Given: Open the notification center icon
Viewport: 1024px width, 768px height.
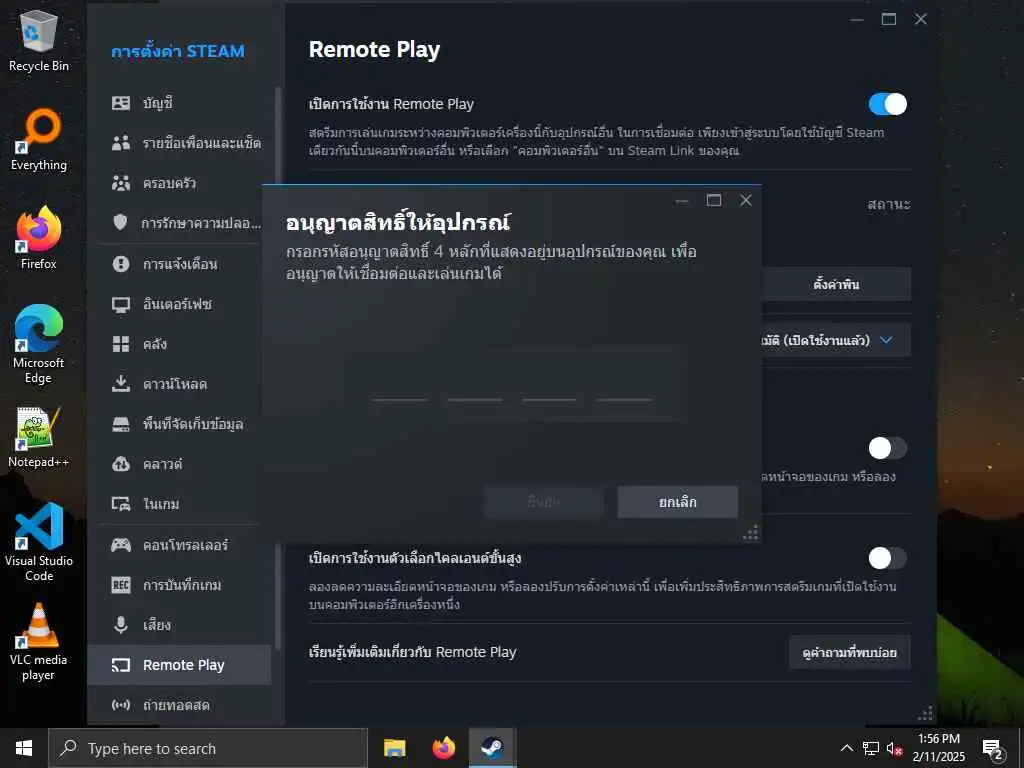Looking at the screenshot, I should coord(993,748).
